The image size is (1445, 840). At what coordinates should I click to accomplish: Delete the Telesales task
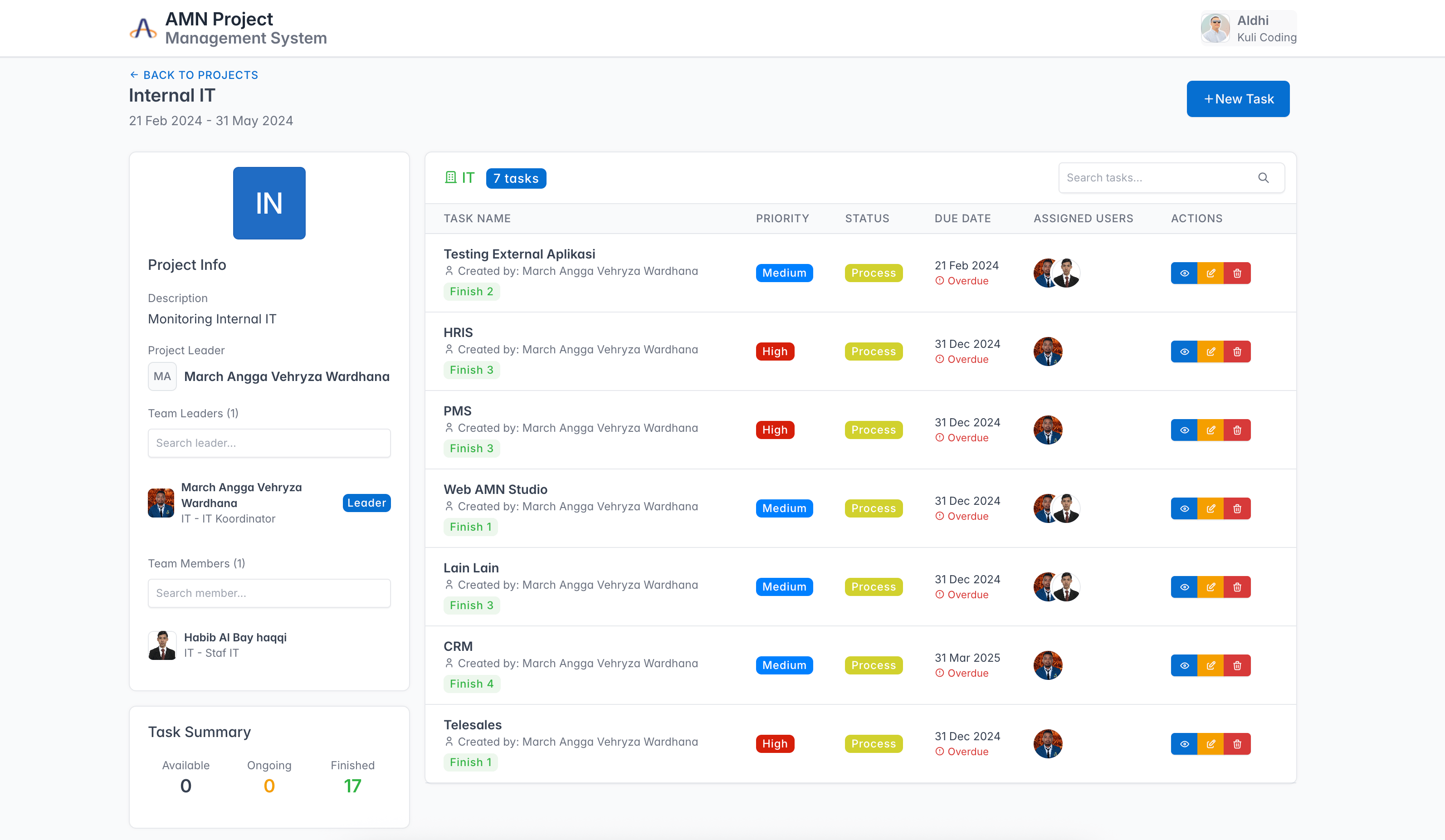pos(1237,744)
